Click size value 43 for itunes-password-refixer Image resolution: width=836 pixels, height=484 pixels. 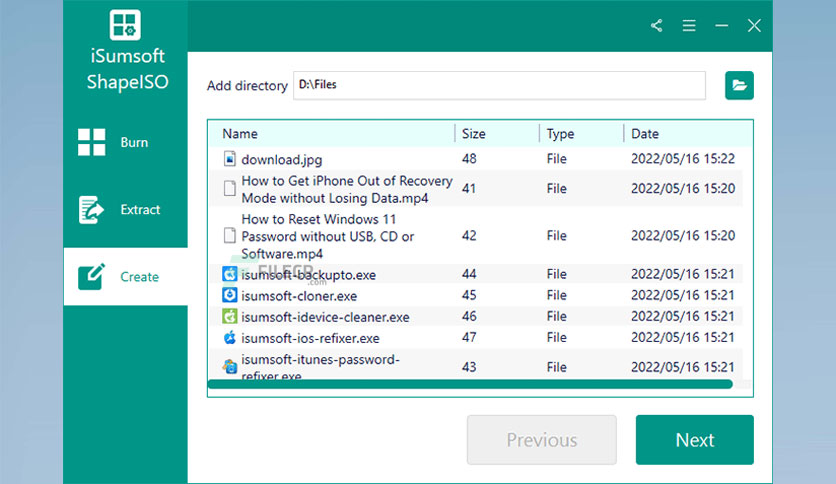pos(469,367)
